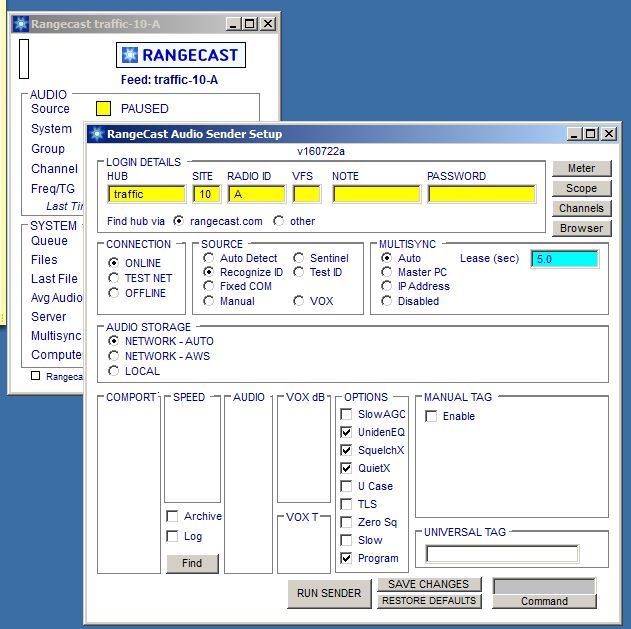
Task: Tick the Archive checkbox
Action: coord(172,516)
